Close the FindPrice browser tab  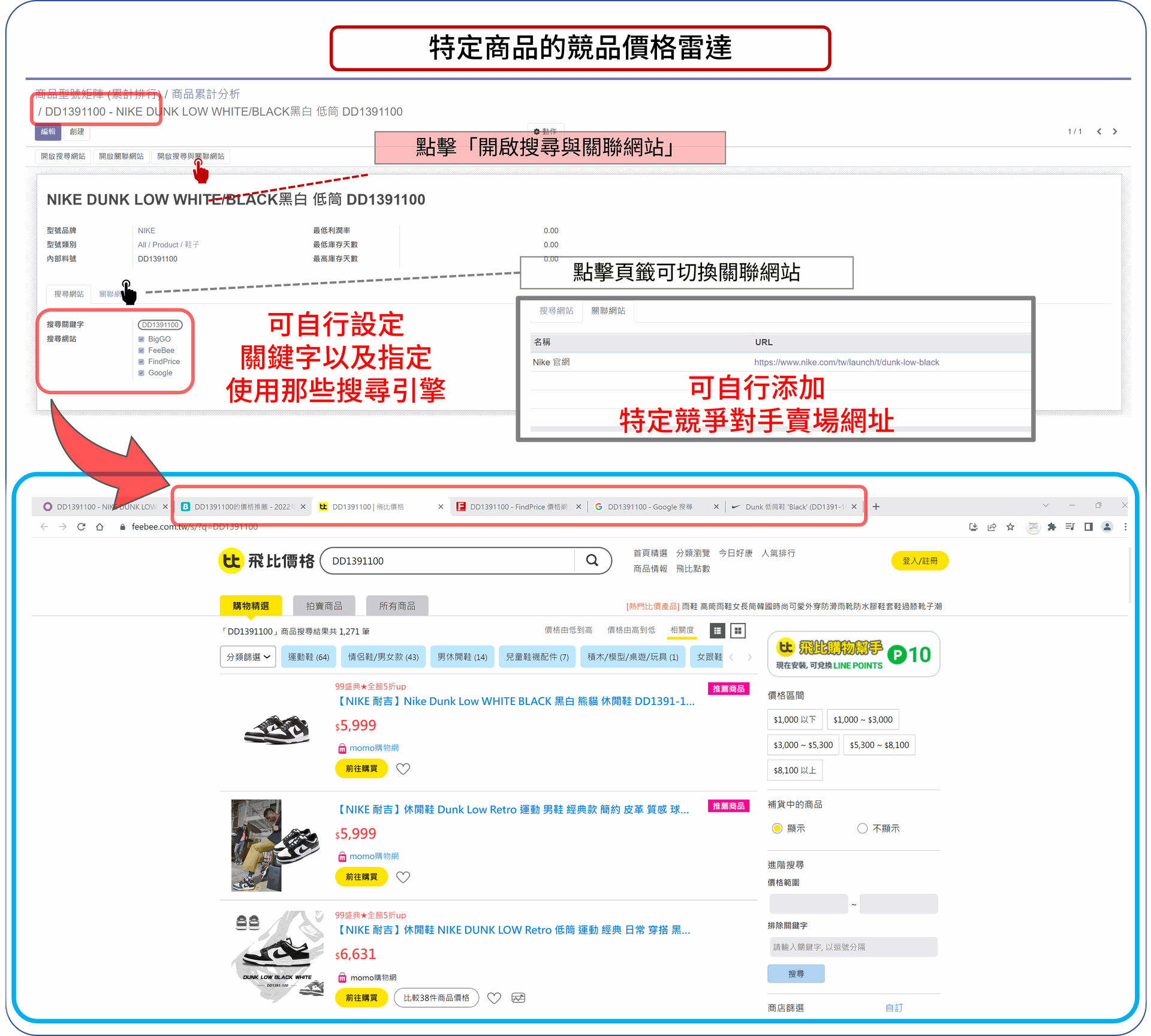point(578,507)
